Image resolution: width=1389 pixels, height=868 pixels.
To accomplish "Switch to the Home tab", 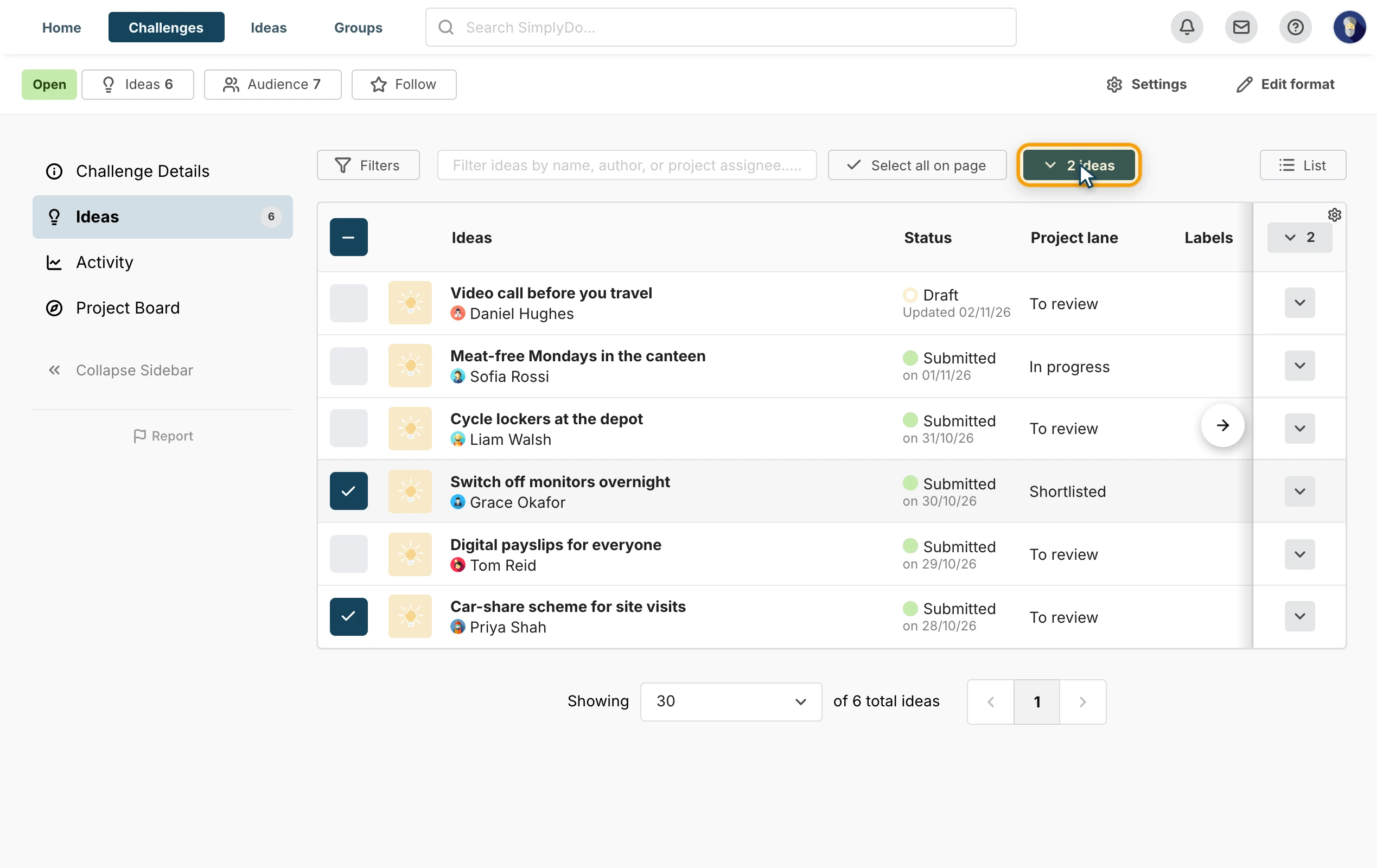I will click(x=61, y=27).
